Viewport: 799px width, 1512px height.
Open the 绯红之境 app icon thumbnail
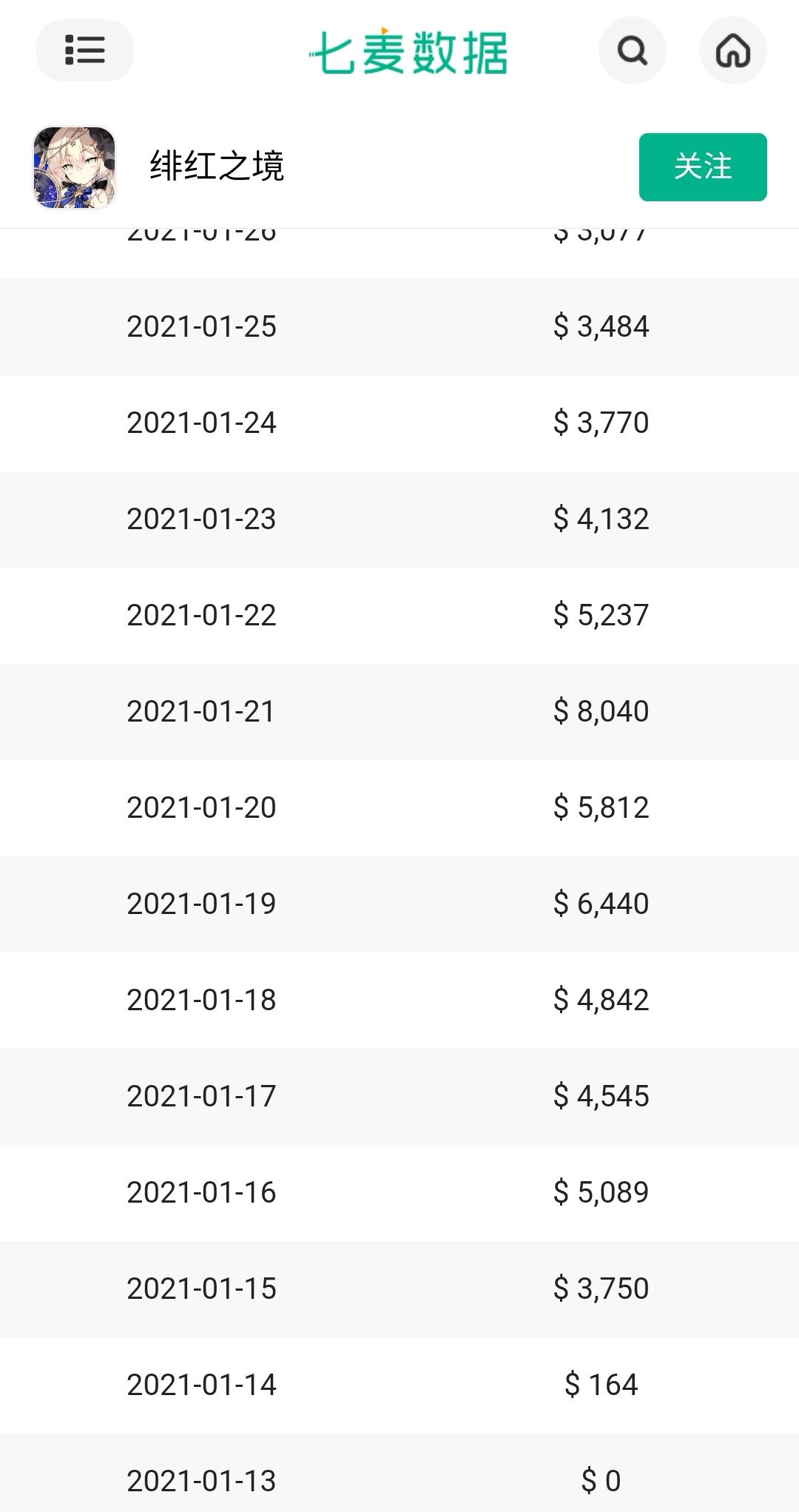(x=74, y=167)
